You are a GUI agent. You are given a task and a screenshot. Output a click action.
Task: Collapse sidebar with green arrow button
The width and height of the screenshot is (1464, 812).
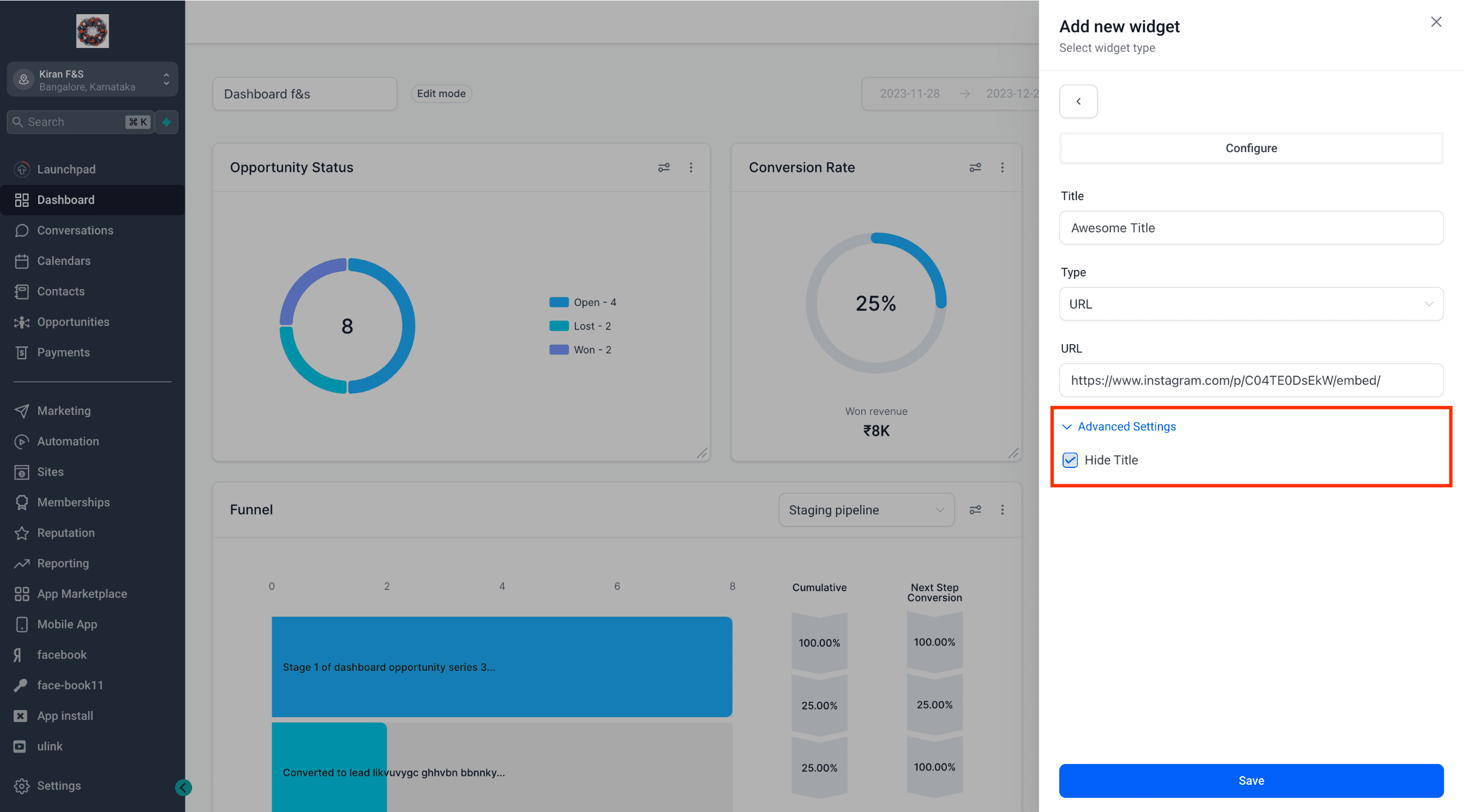click(x=183, y=787)
